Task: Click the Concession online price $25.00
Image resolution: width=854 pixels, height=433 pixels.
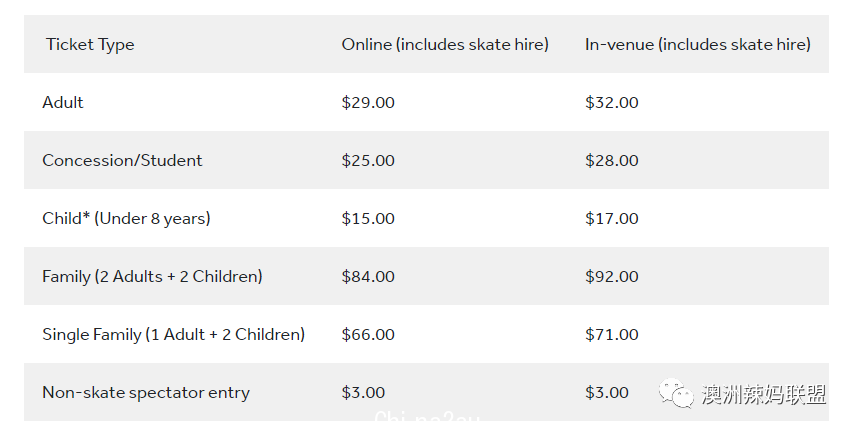Action: click(368, 161)
